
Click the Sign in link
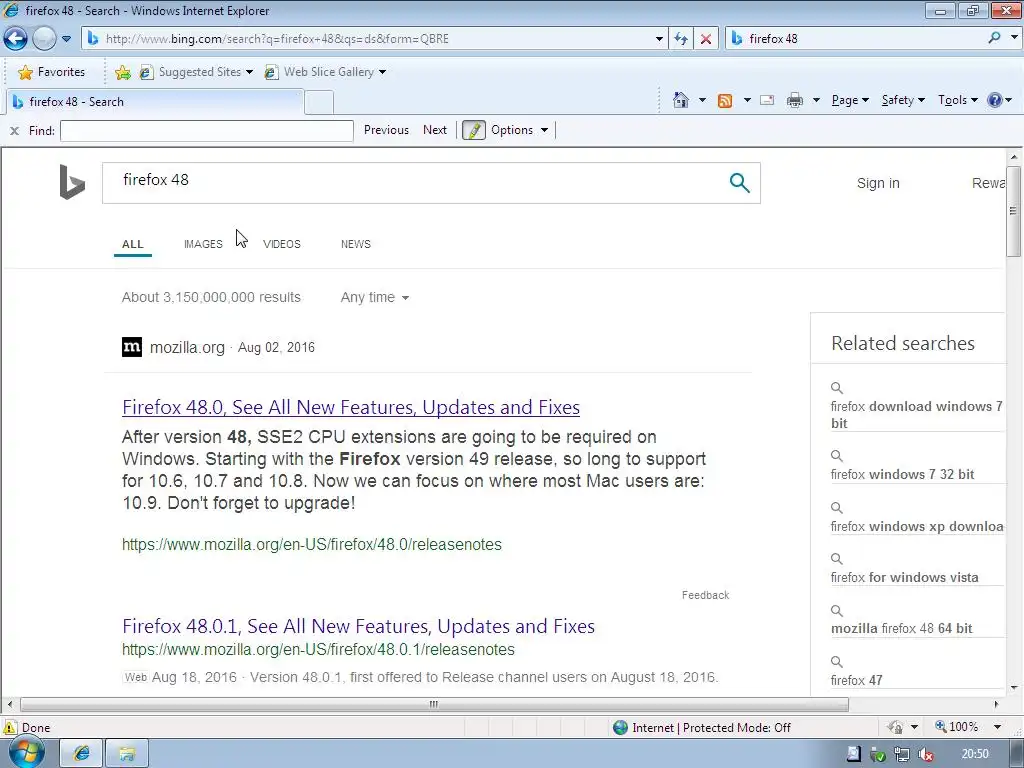coord(878,184)
